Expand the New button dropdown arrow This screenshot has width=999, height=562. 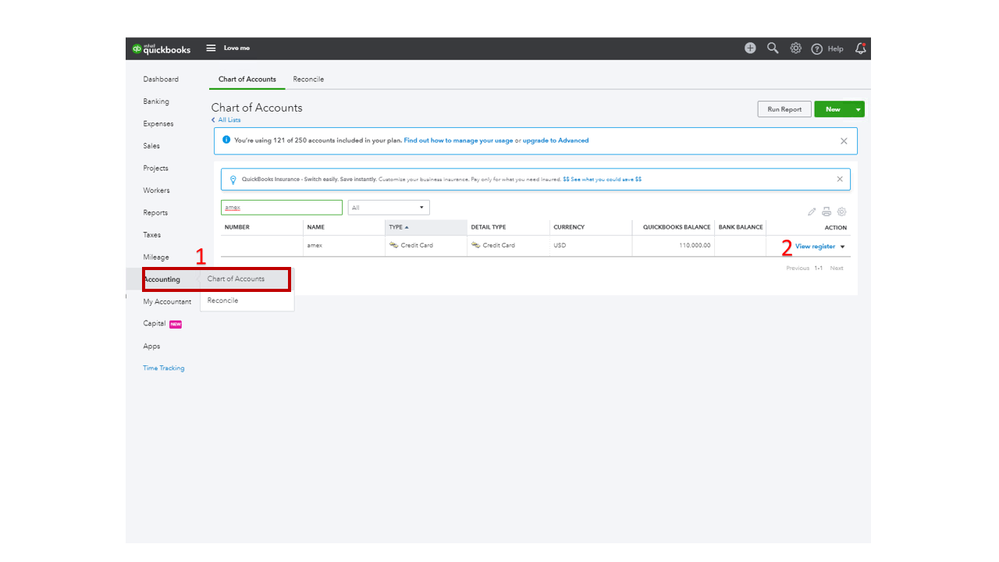pos(858,109)
